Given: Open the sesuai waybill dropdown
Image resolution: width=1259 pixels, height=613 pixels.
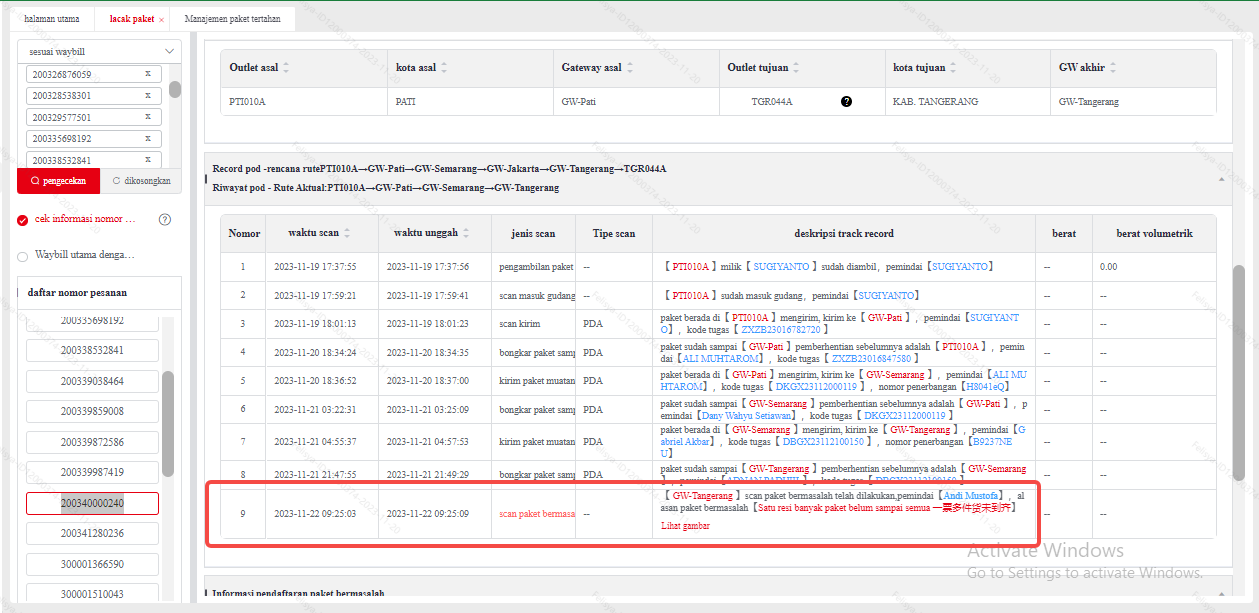Looking at the screenshot, I should pyautogui.click(x=99, y=51).
